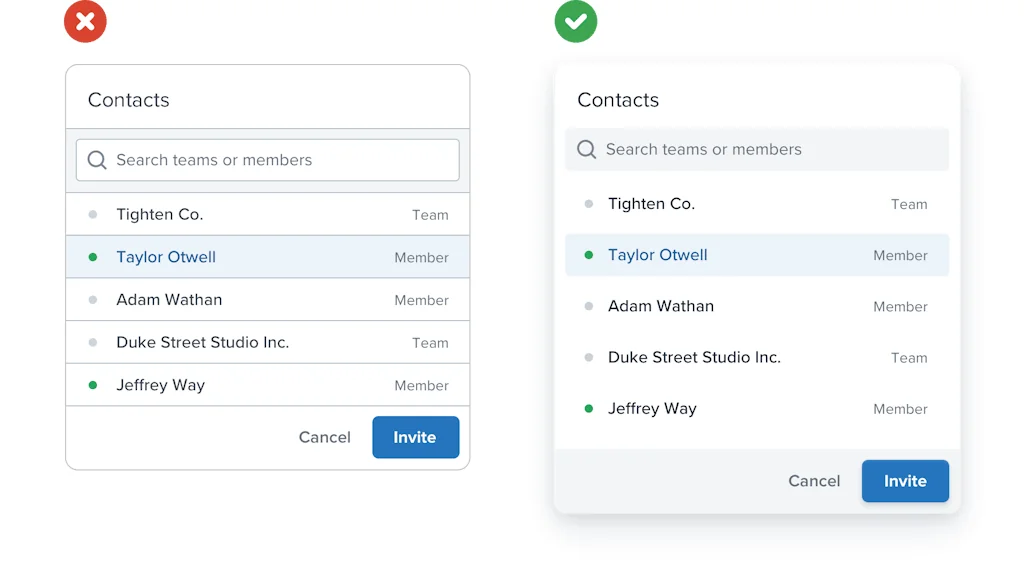
Task: Deselect the highlighted Taylor Otwell row
Action: pos(166,257)
